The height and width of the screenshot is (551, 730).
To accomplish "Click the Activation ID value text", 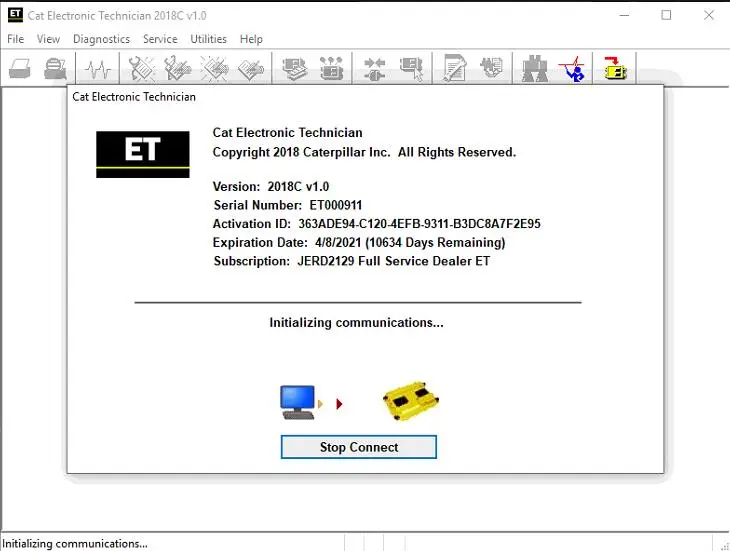I will 419,224.
